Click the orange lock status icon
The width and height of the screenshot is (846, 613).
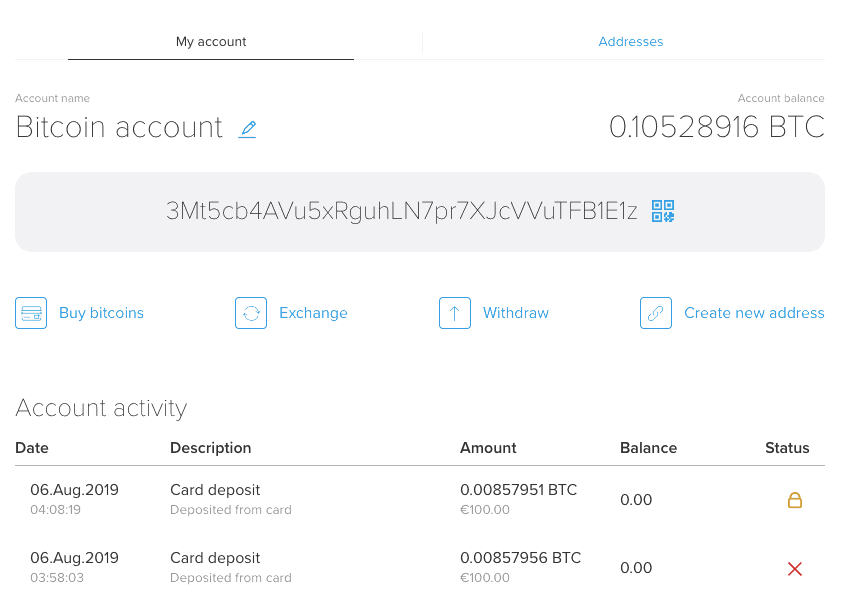795,500
